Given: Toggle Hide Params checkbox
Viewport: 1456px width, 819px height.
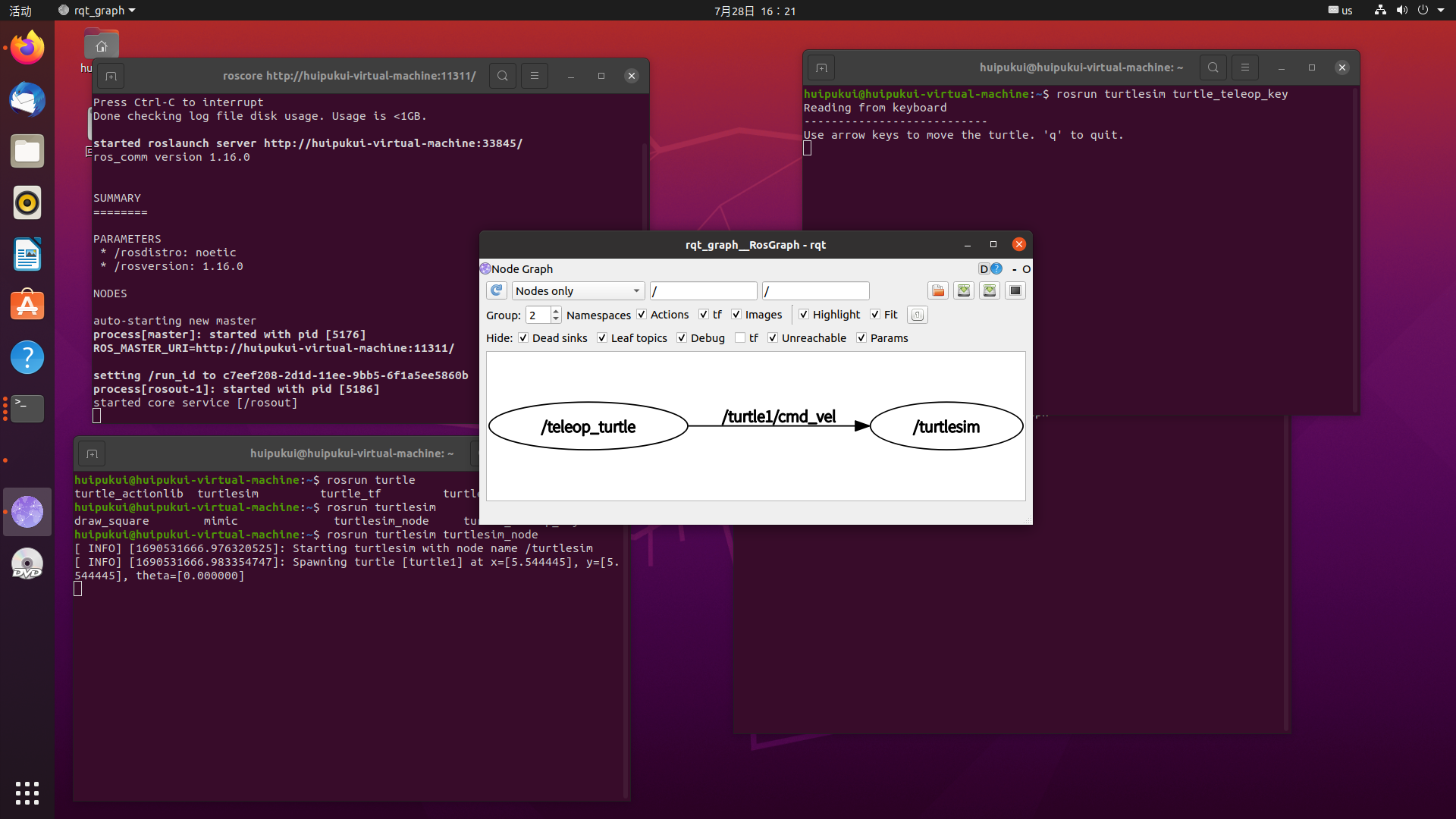Looking at the screenshot, I should tap(861, 337).
